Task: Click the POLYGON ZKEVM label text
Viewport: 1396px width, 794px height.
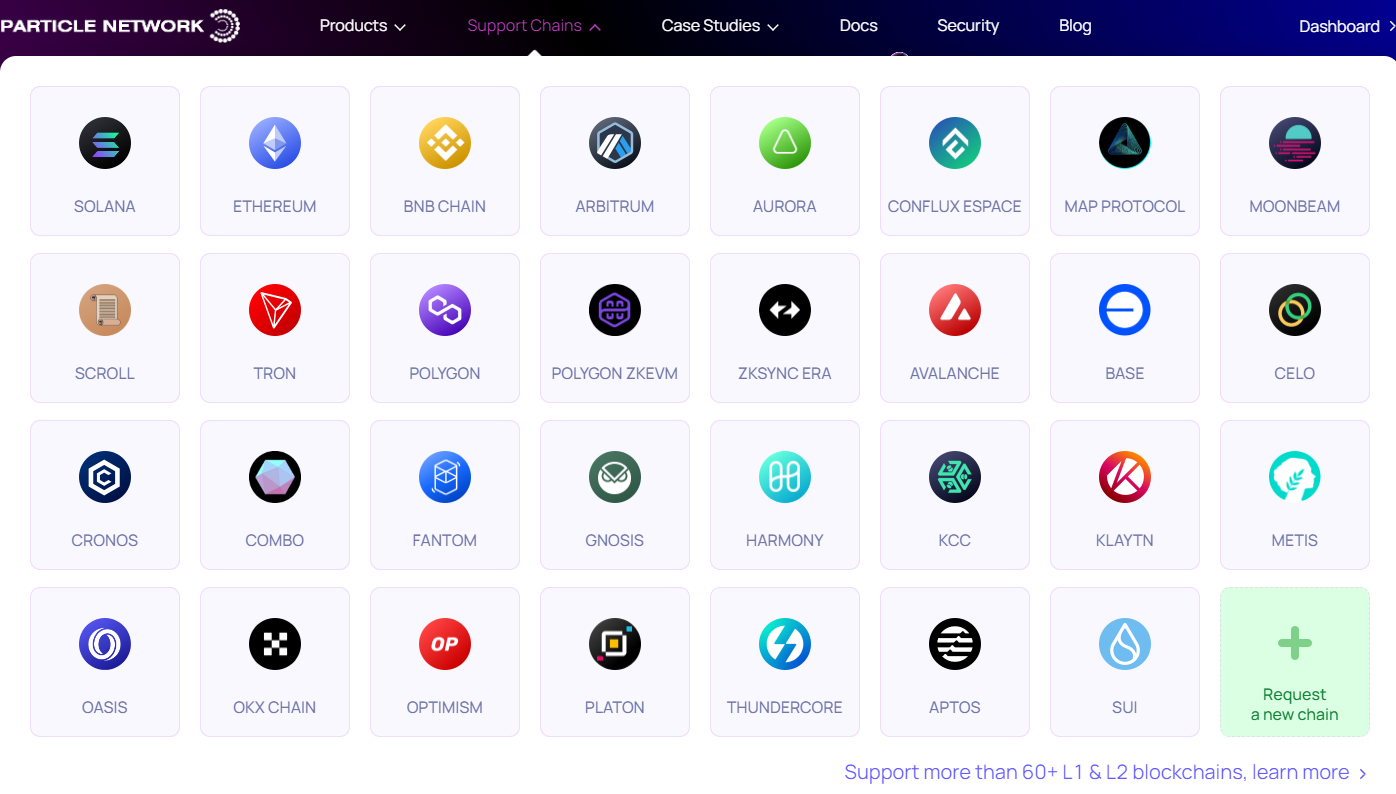Action: coord(615,374)
